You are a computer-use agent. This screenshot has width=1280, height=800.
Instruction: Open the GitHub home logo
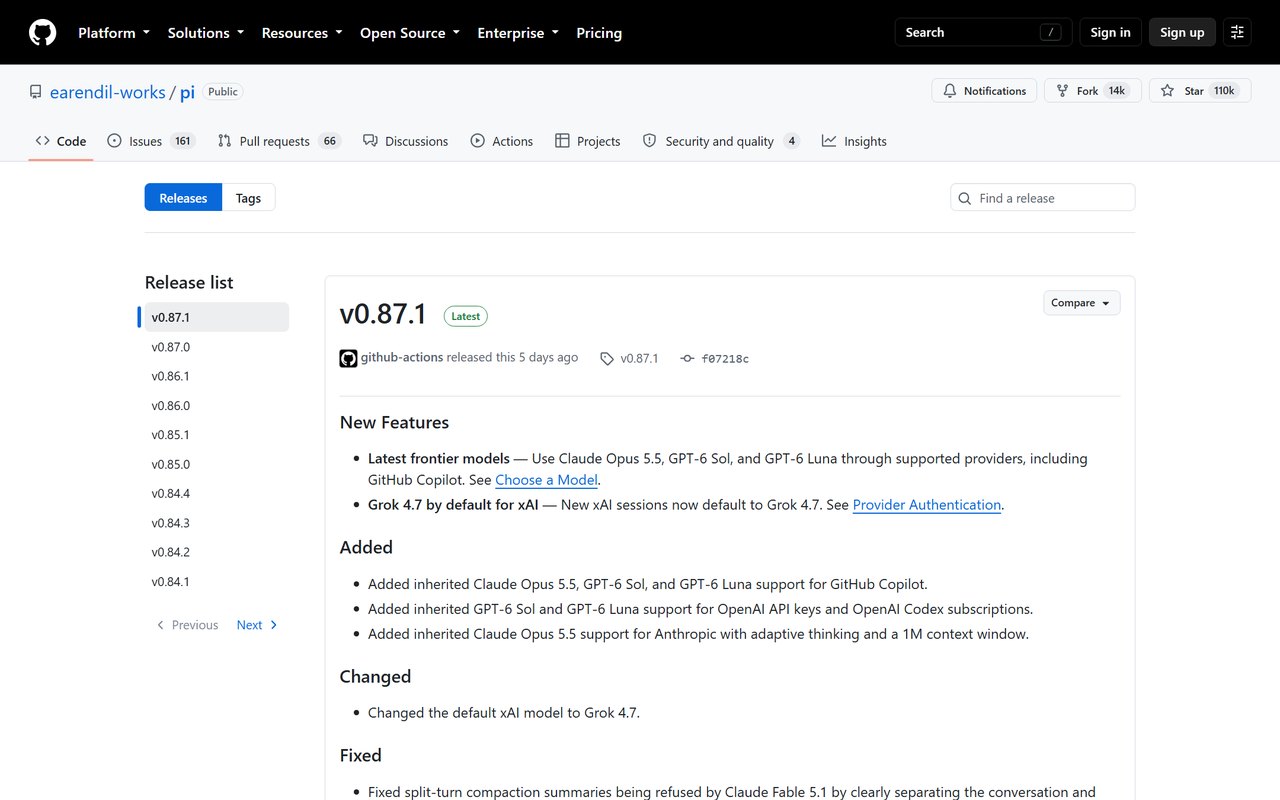pos(43,33)
